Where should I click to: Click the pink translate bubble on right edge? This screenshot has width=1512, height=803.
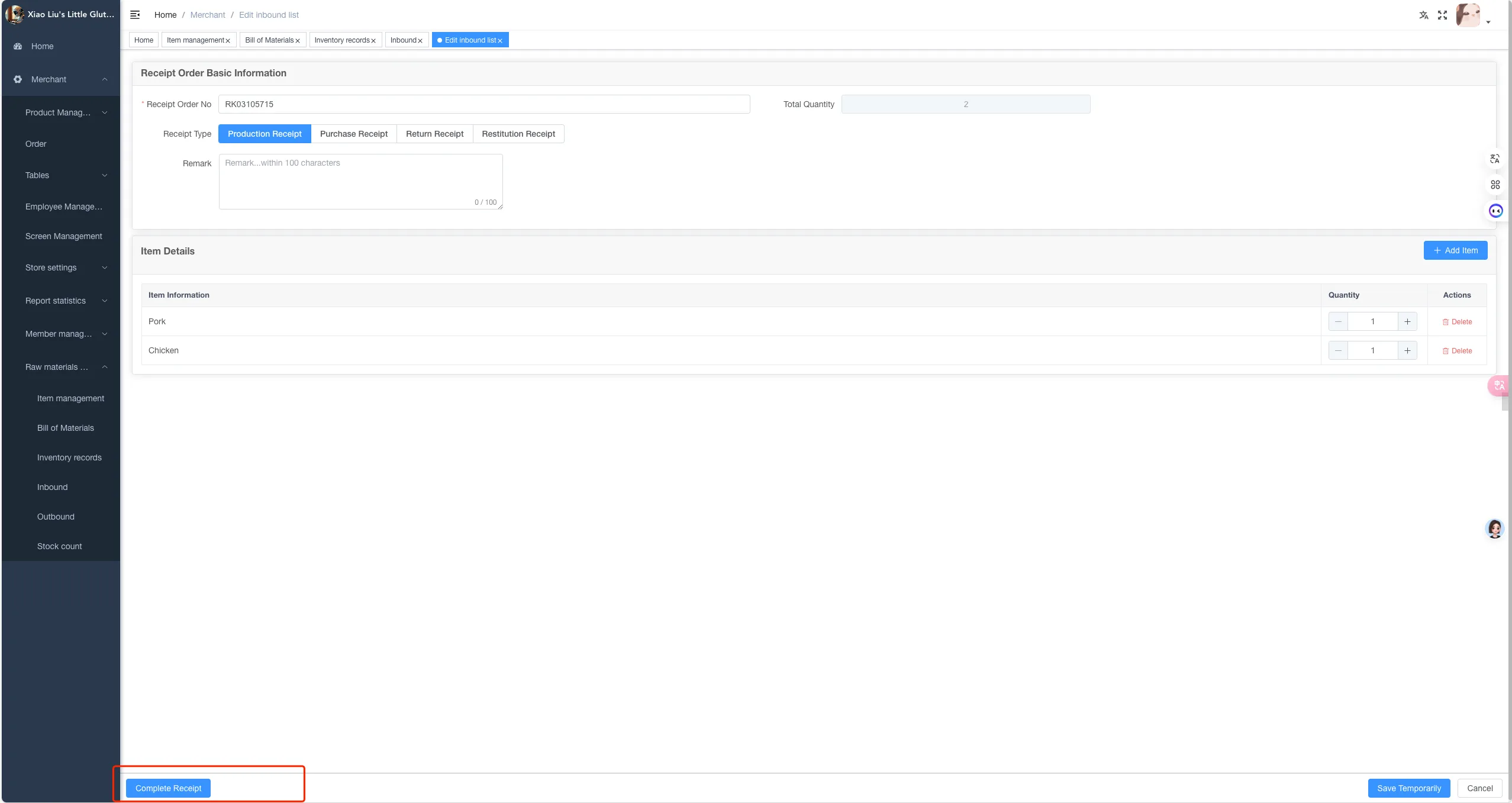(x=1498, y=386)
